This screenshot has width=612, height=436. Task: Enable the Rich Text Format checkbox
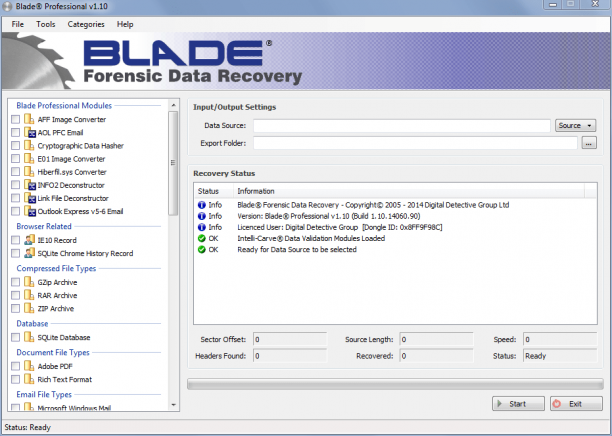(15, 379)
